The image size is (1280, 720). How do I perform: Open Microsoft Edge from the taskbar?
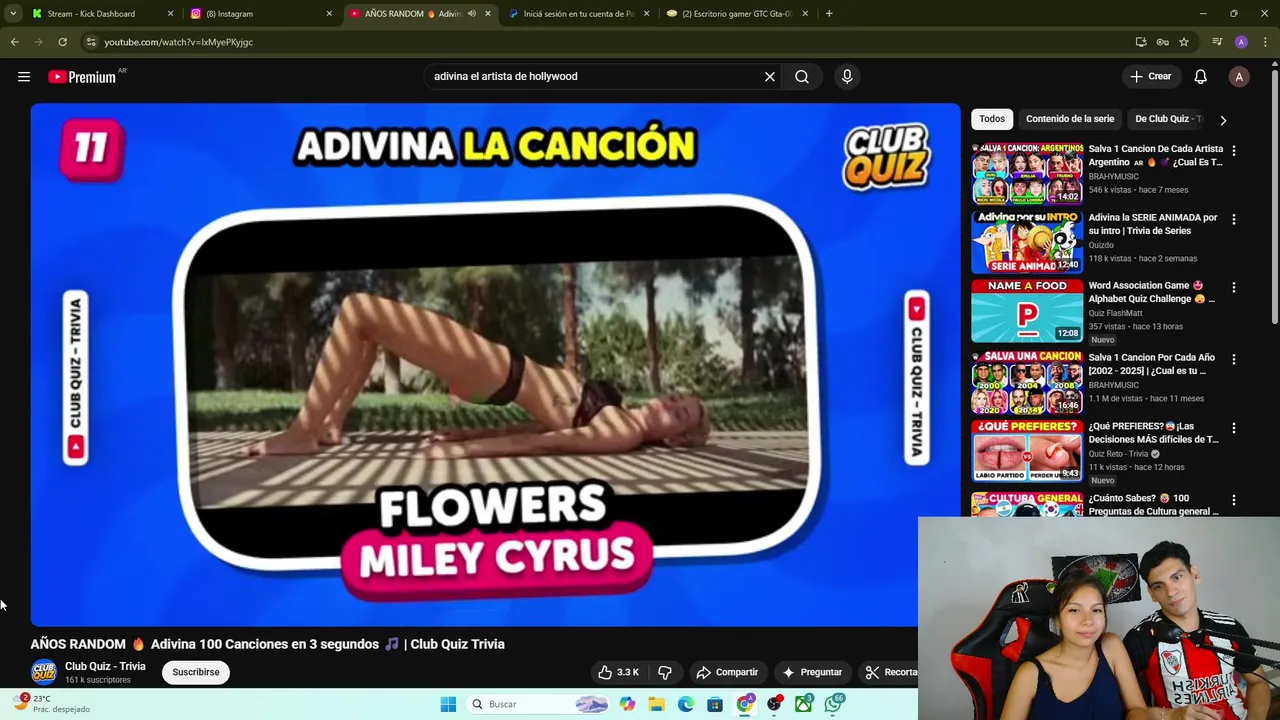click(x=686, y=704)
